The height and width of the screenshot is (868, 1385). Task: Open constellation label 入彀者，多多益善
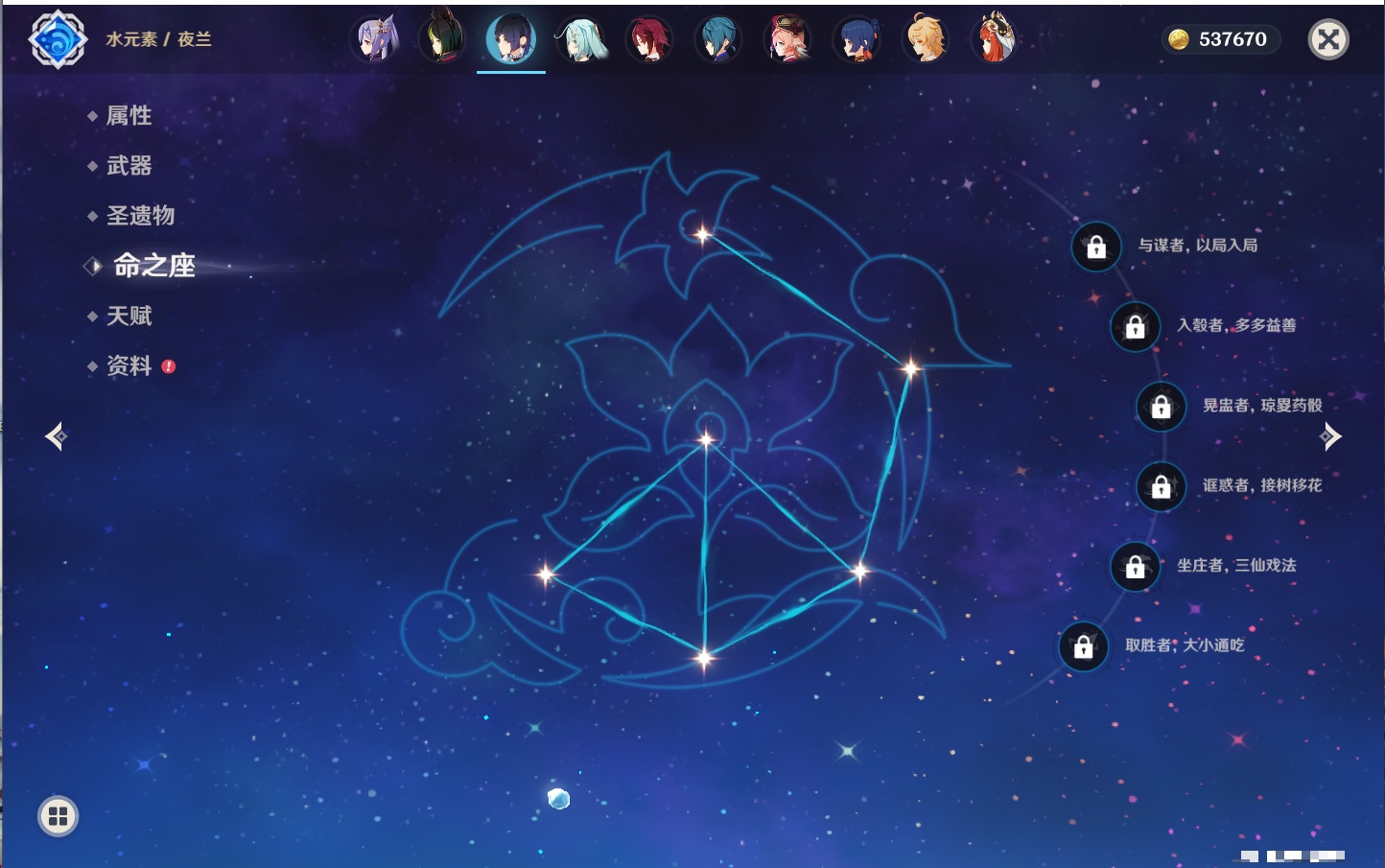coord(1236,325)
